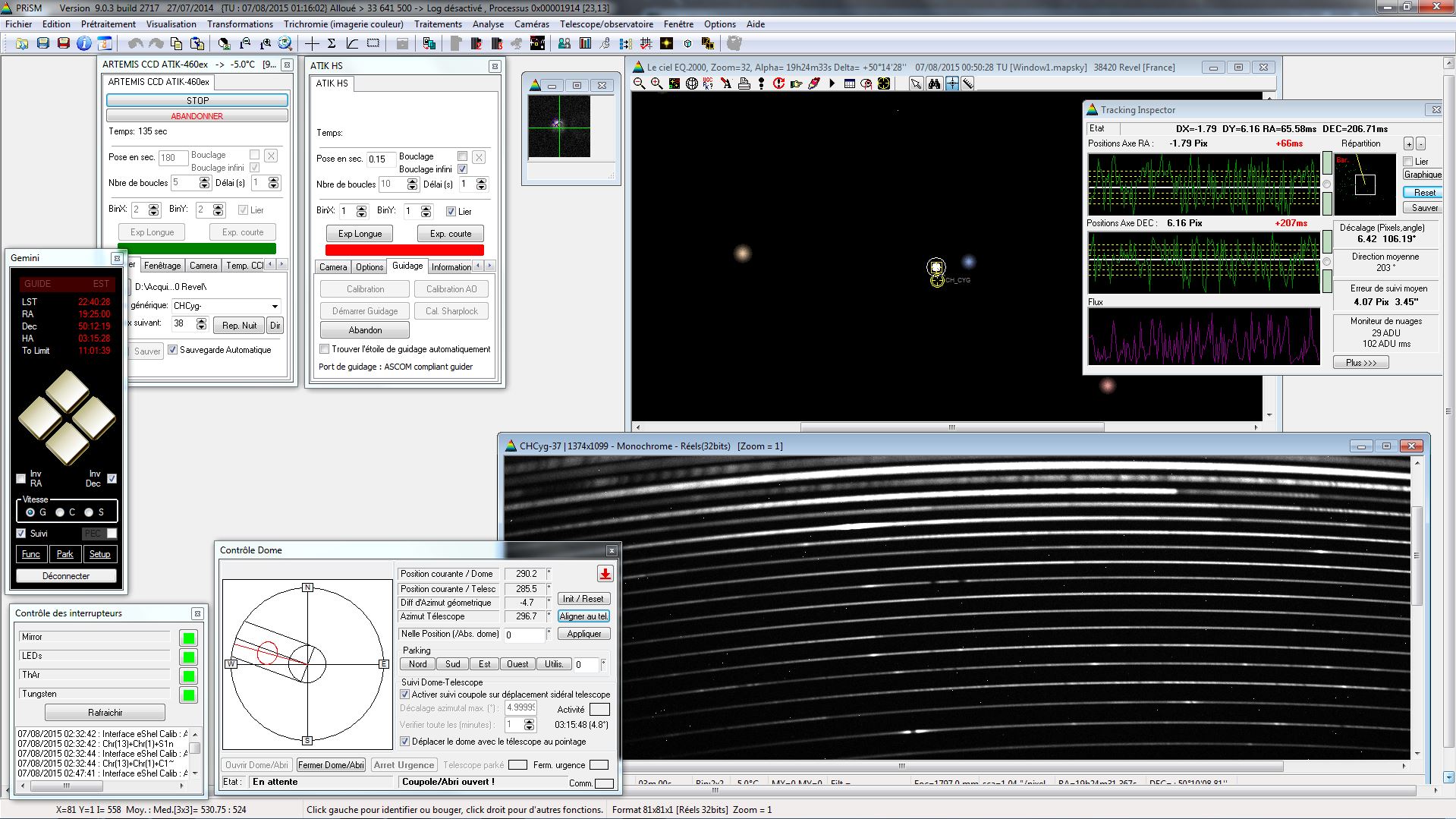Uncheck the Suivi checkbox in Gemini panel
This screenshot has width=1456, height=819.
21,534
